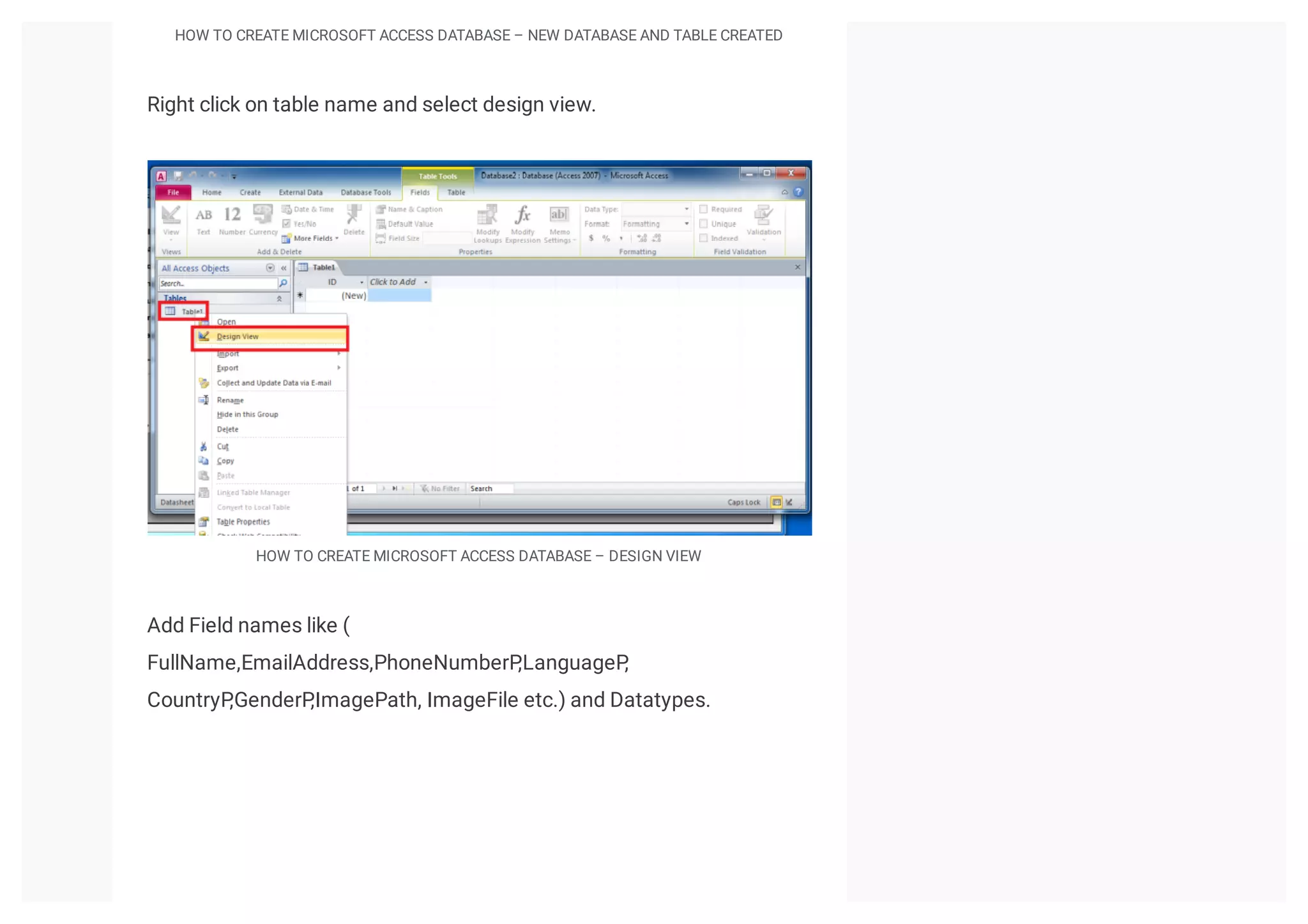
Task: Collapse the navigation pane with double chevron
Action: [284, 268]
